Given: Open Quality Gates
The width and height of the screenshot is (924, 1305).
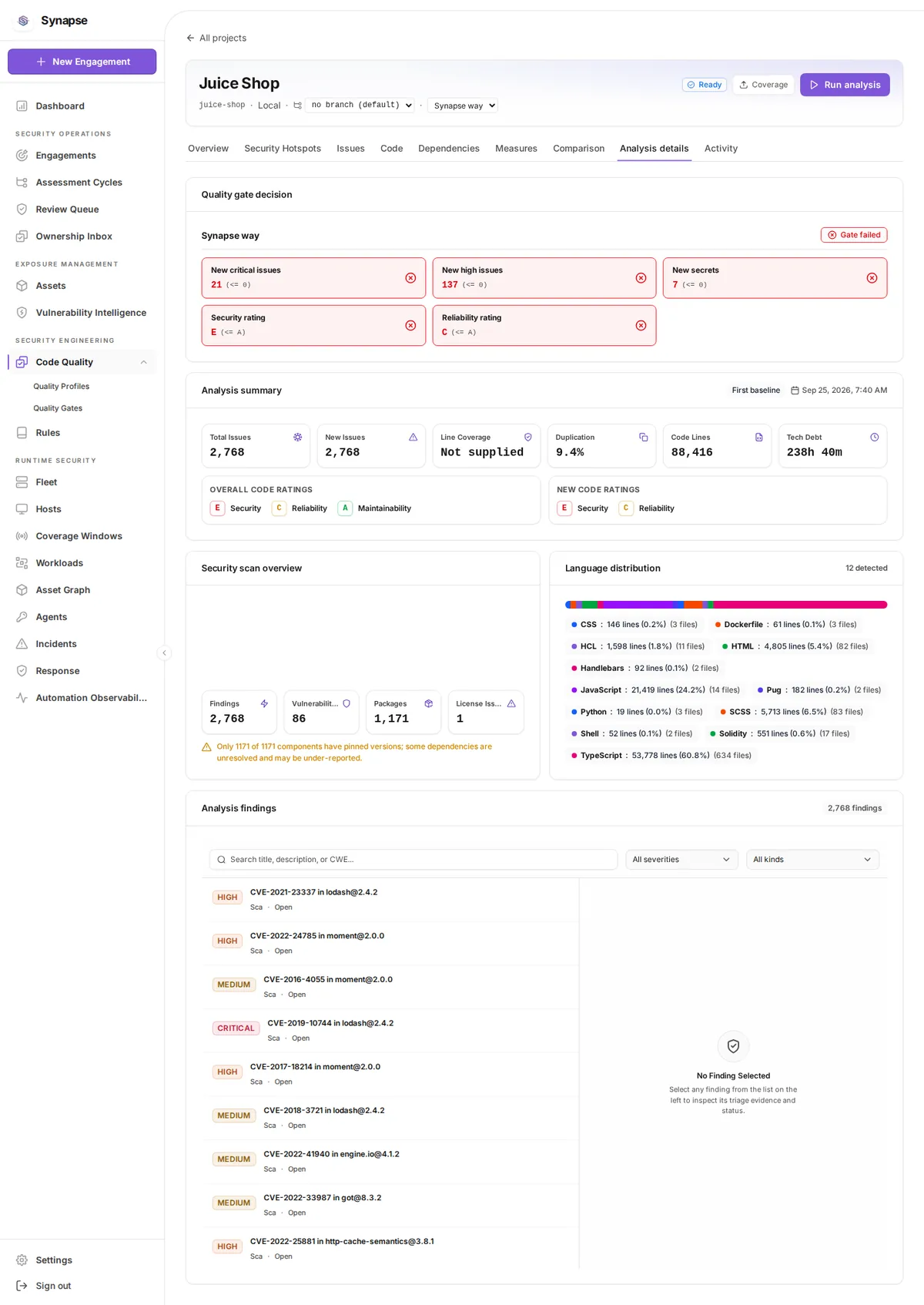Looking at the screenshot, I should click(58, 408).
